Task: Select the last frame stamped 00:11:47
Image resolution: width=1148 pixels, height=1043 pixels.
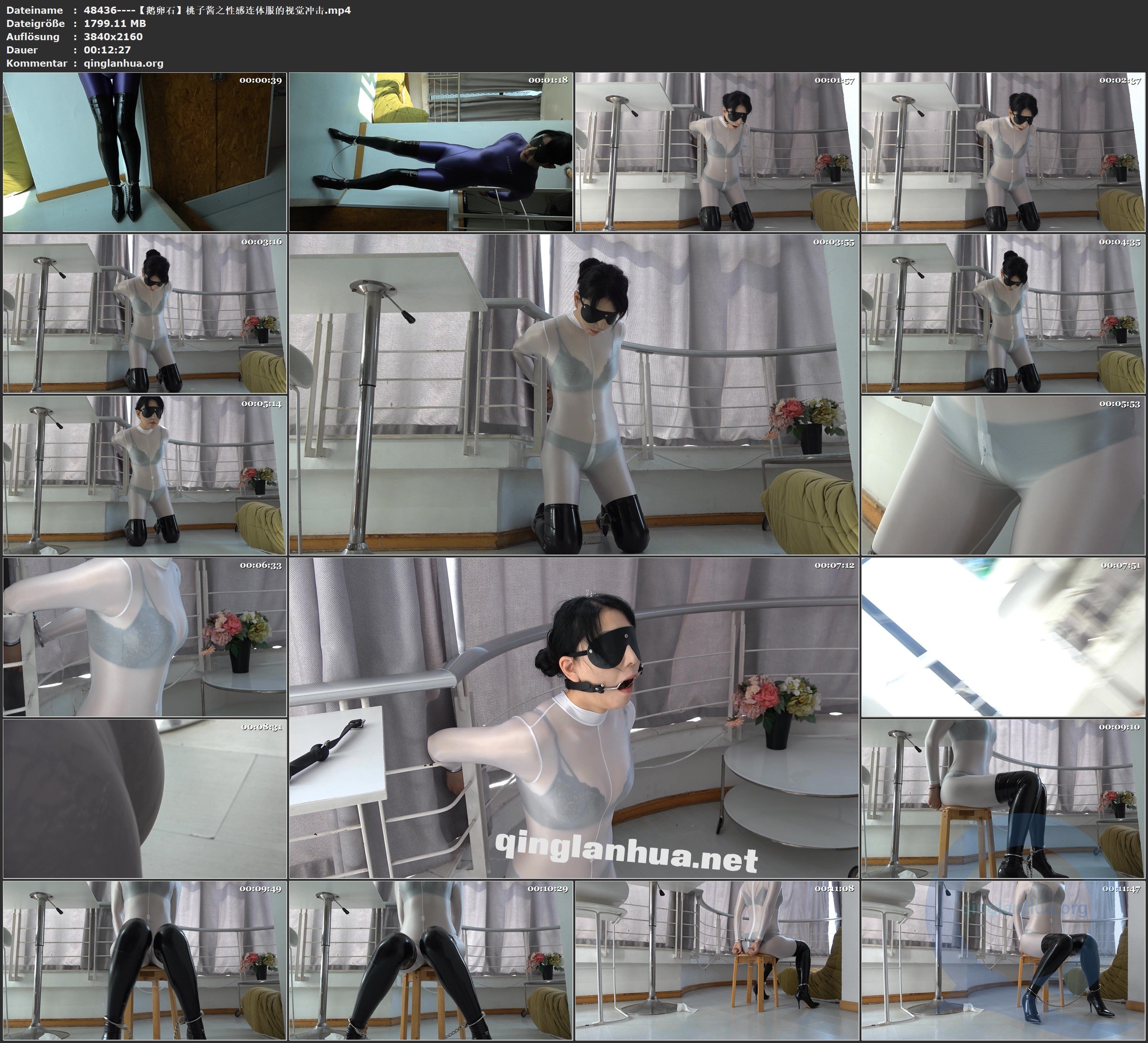Action: (1003, 960)
